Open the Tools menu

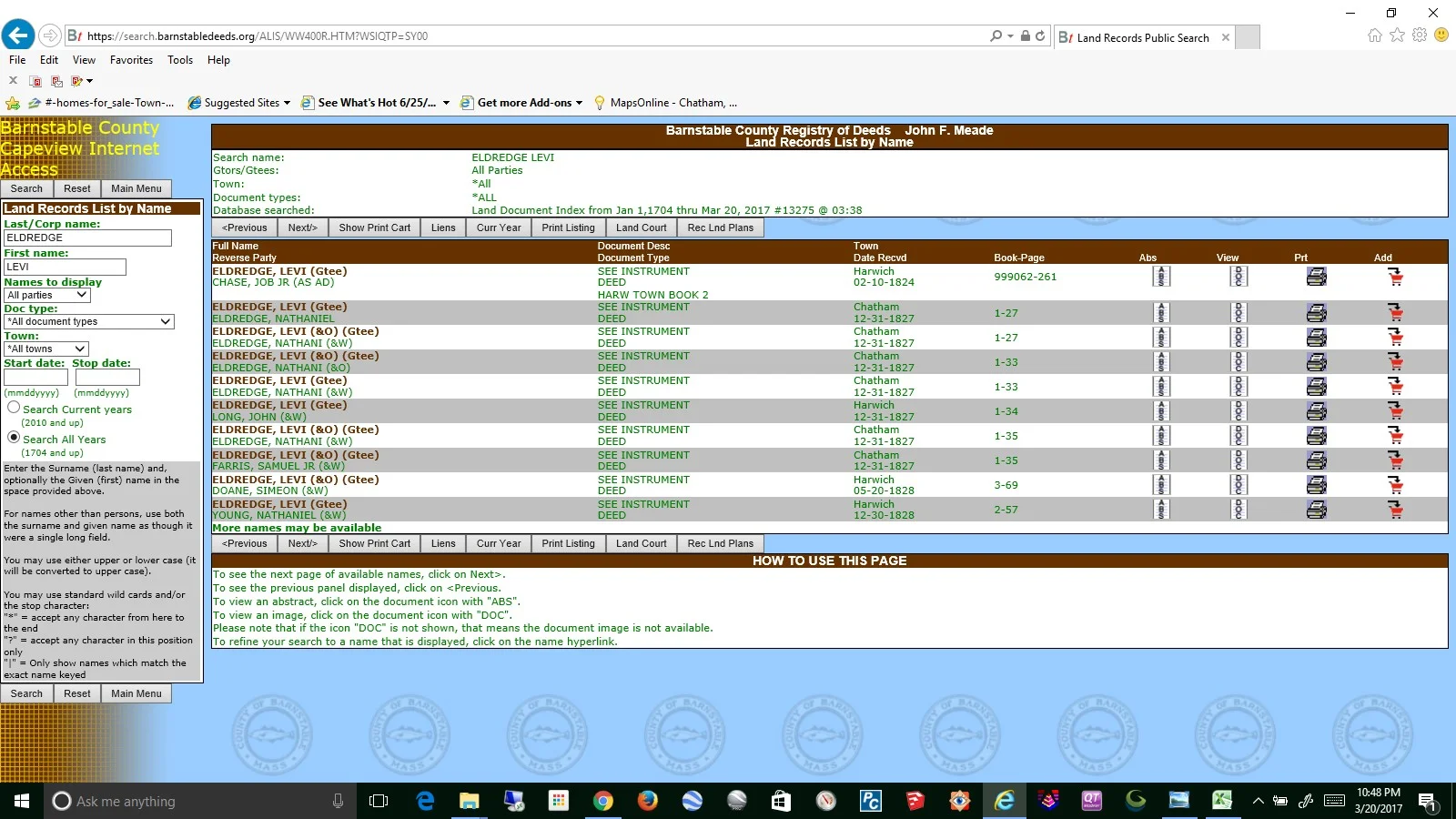(179, 59)
